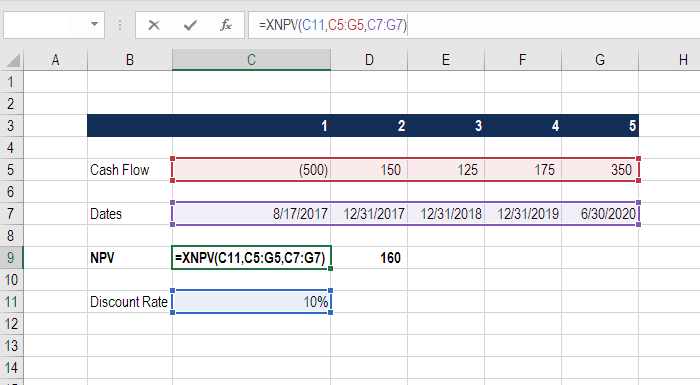Viewport: 700px width, 385px height.
Task: Select row 11 header
Action: [11, 301]
